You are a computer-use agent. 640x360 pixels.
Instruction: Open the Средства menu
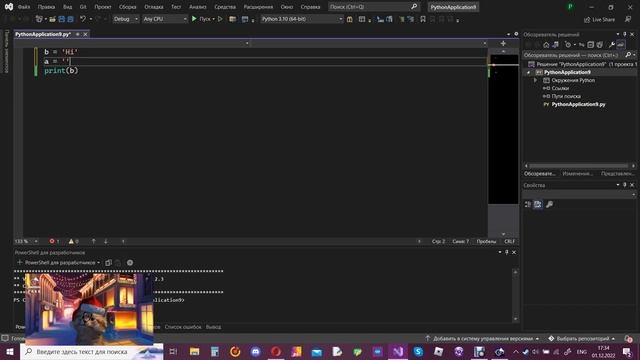pyautogui.click(x=225, y=7)
